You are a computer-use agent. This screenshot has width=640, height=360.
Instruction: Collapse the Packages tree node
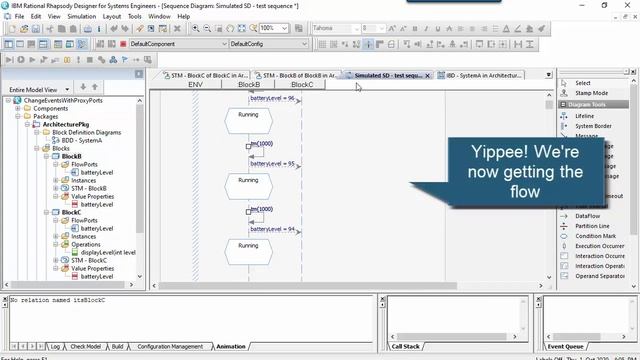pos(18,116)
